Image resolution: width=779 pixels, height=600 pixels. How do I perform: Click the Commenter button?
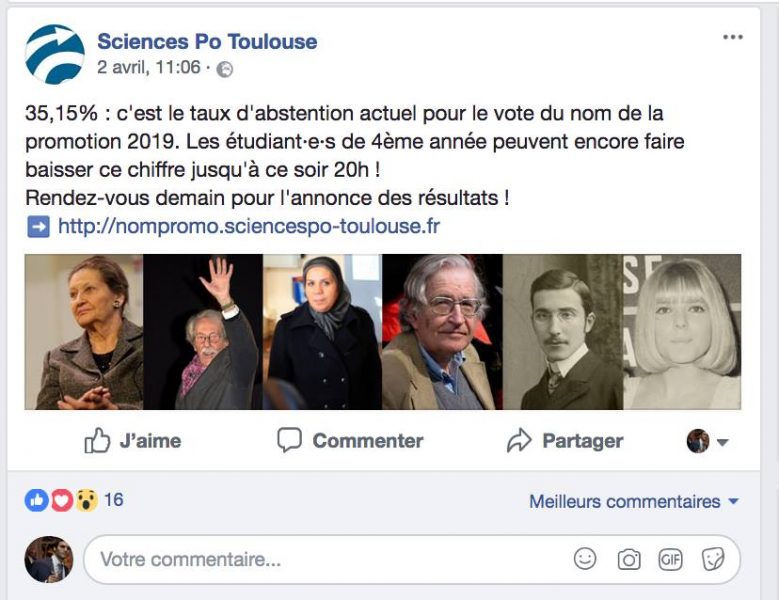point(350,441)
